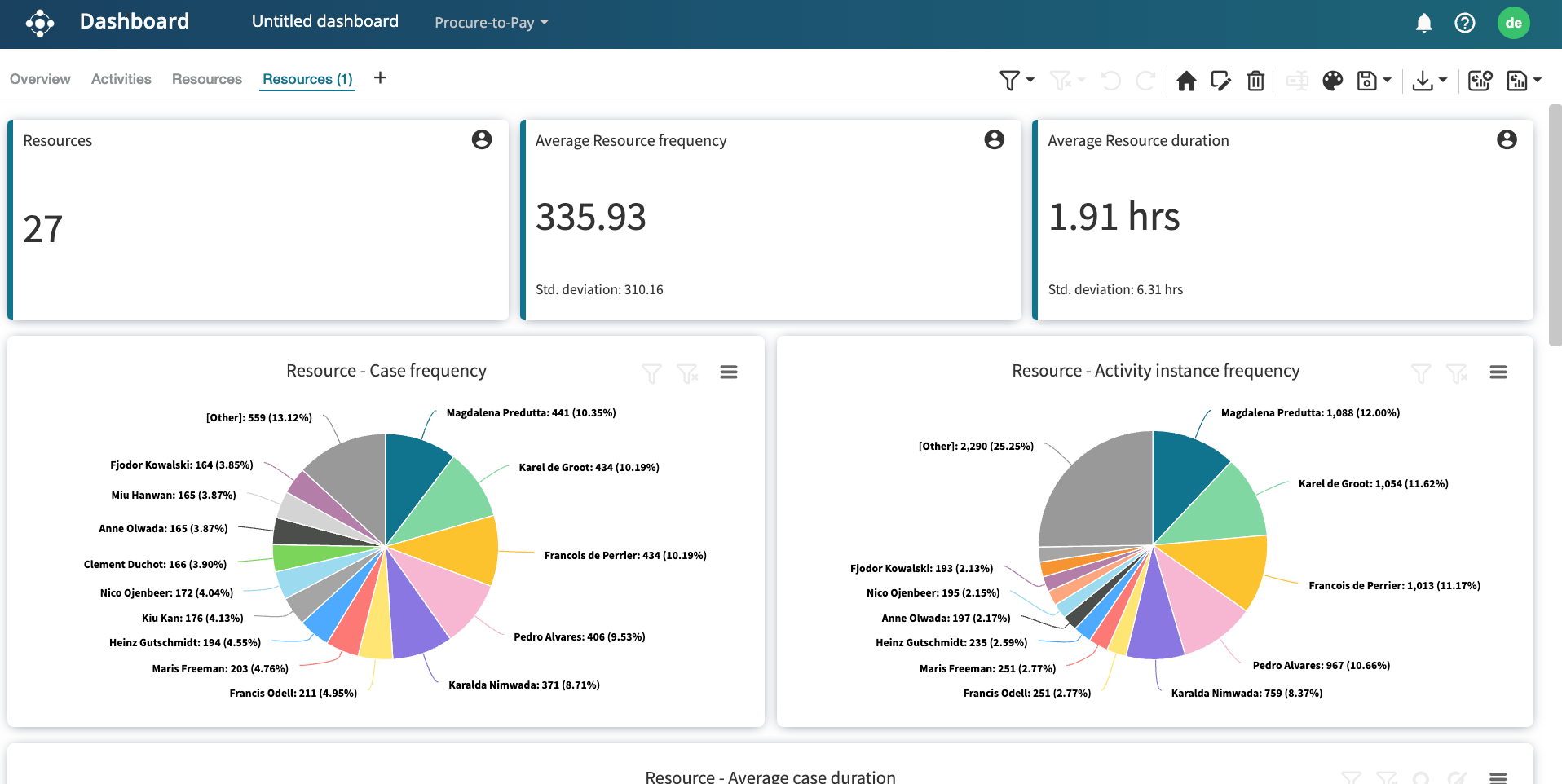Toggle filter icon on Activity instance frequency chart
Screen dimensions: 1562x784
pyautogui.click(x=1420, y=373)
